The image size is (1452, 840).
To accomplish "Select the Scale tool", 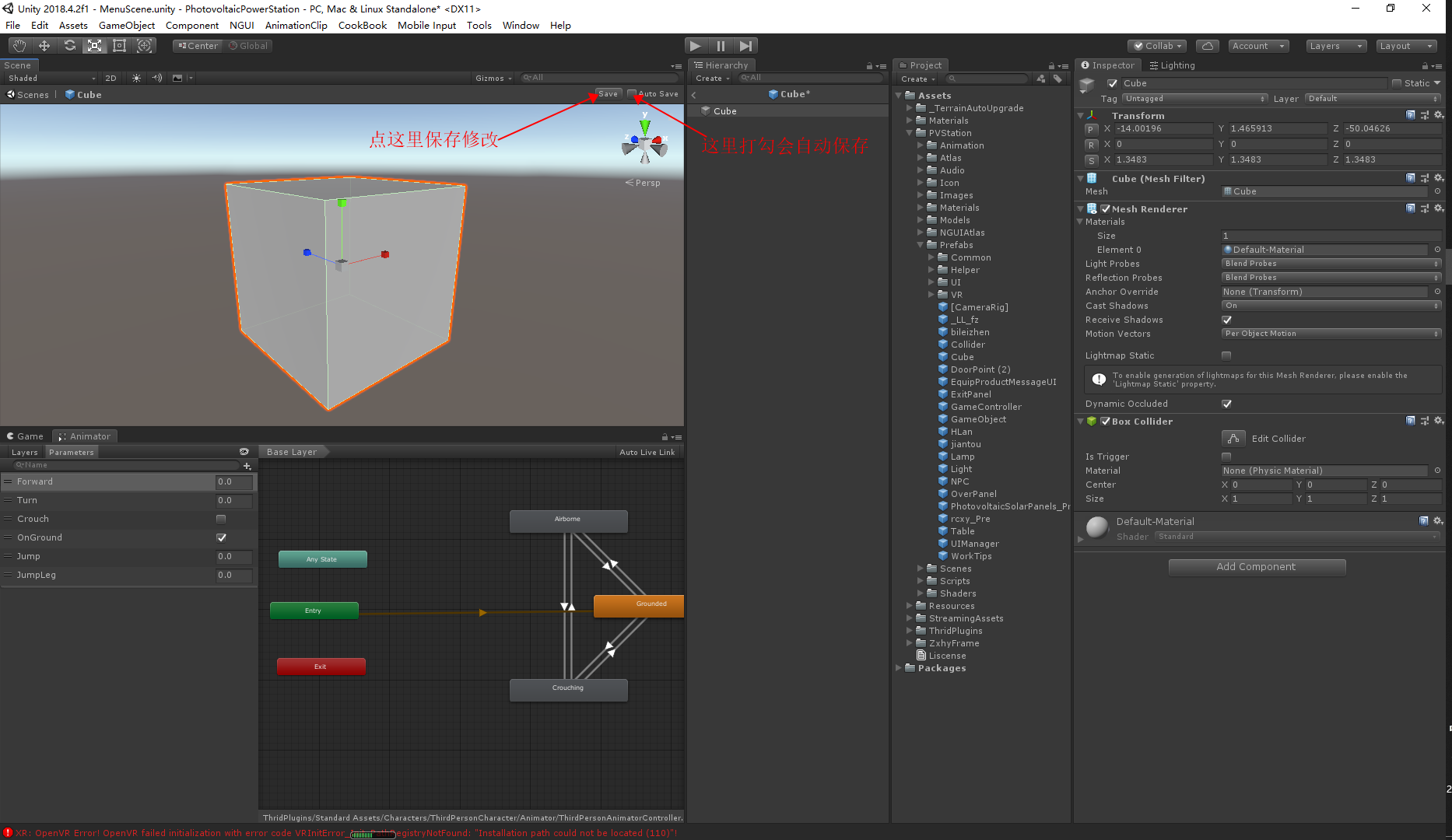I will (94, 45).
